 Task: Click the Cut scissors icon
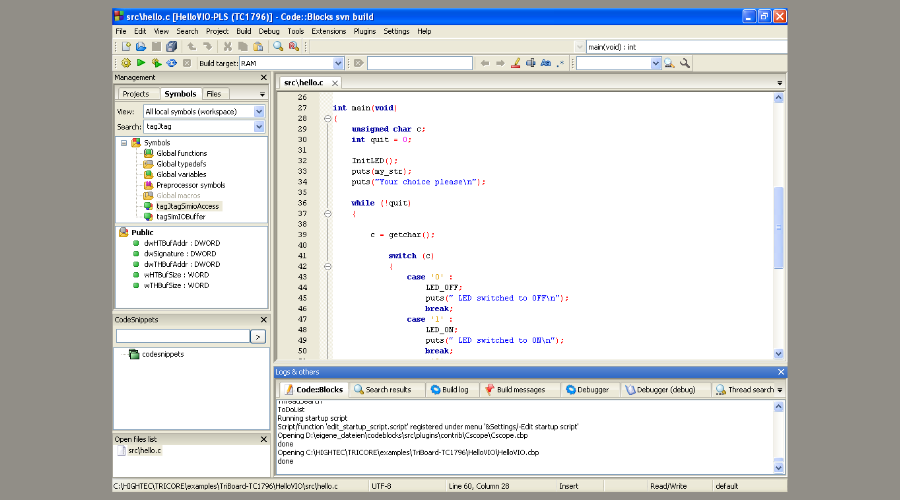point(228,47)
